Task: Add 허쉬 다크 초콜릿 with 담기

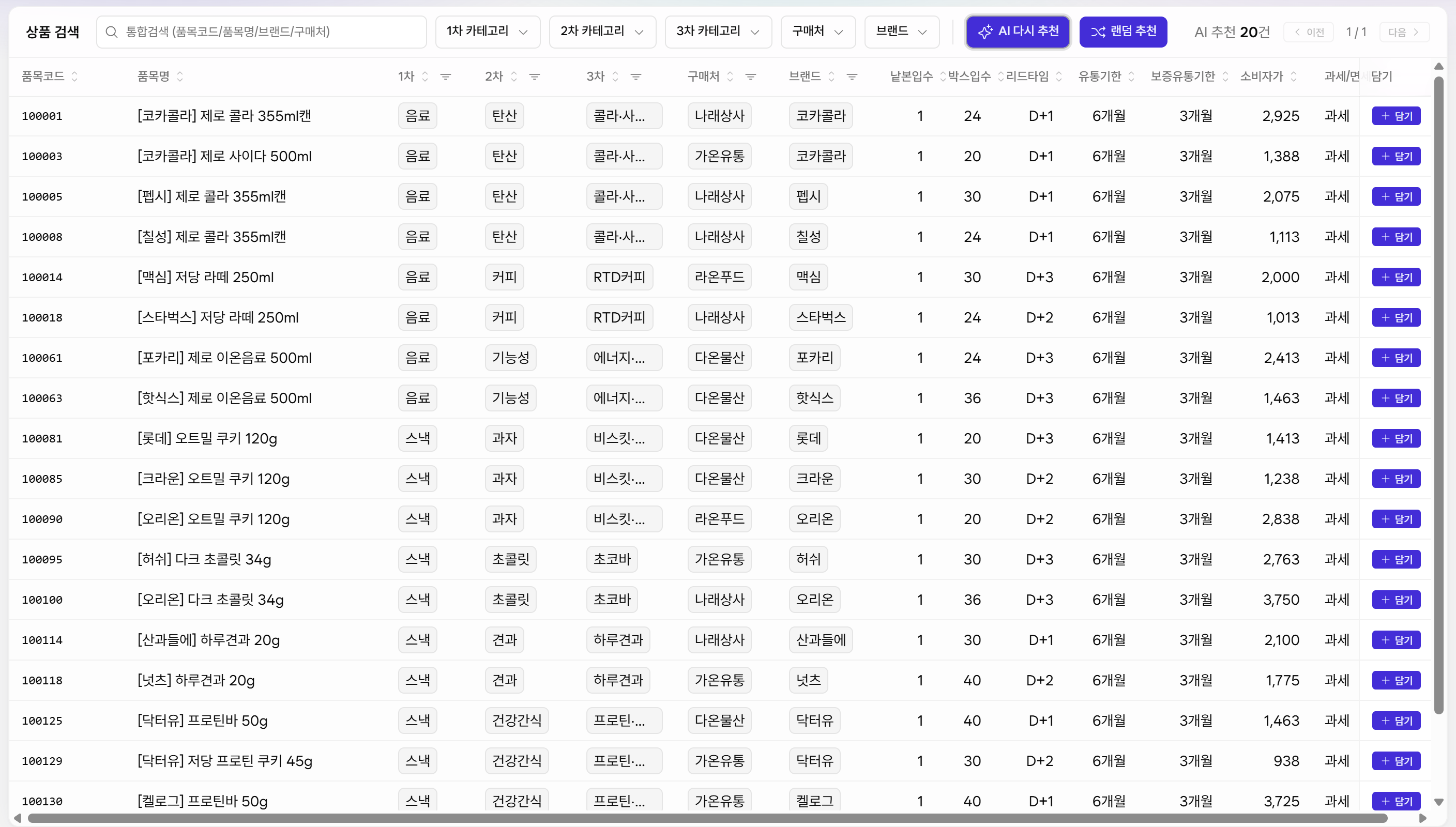Action: [x=1397, y=559]
